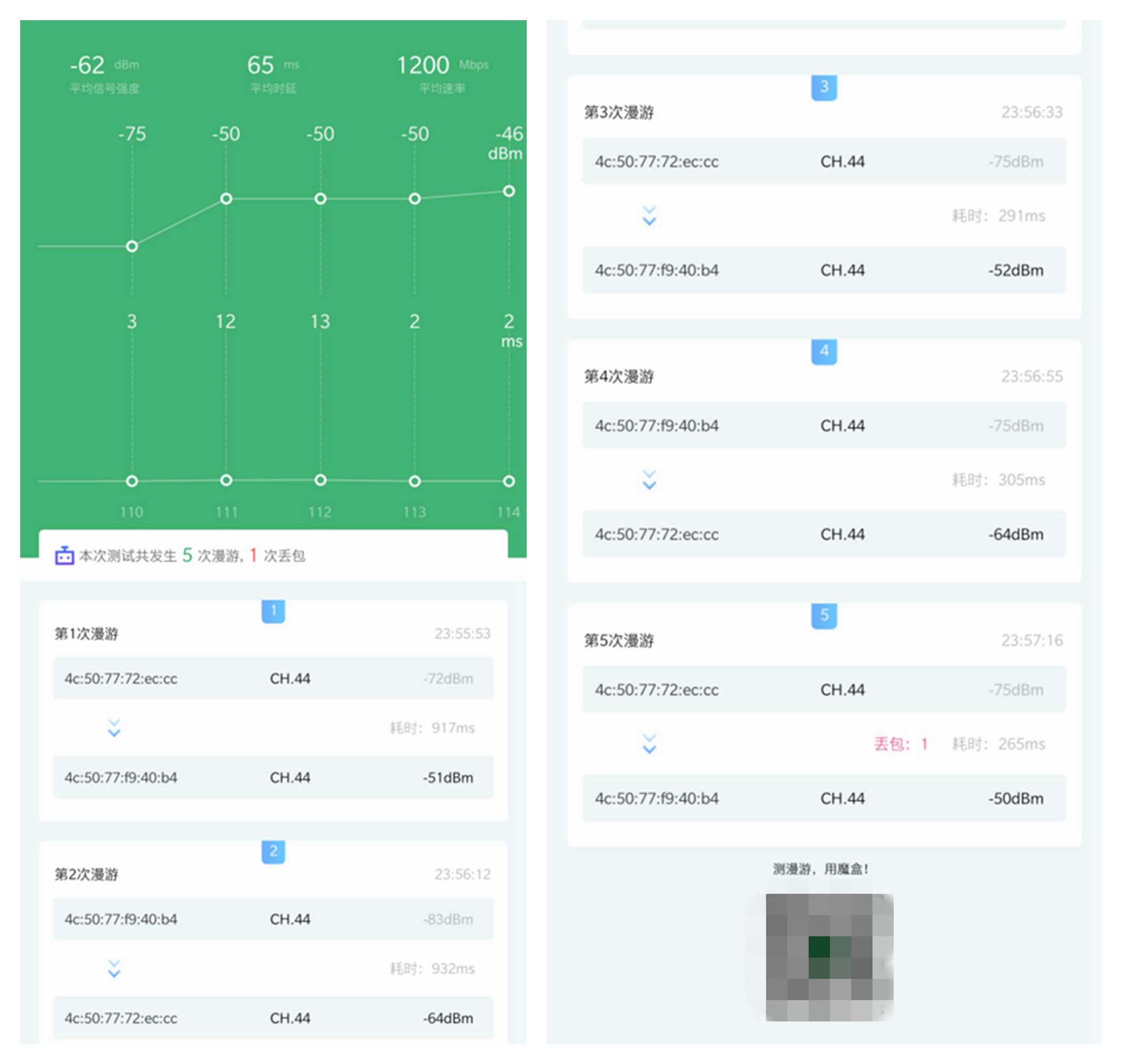Click double chevron in second roaming card
The image size is (1122, 1064).
pyautogui.click(x=114, y=968)
